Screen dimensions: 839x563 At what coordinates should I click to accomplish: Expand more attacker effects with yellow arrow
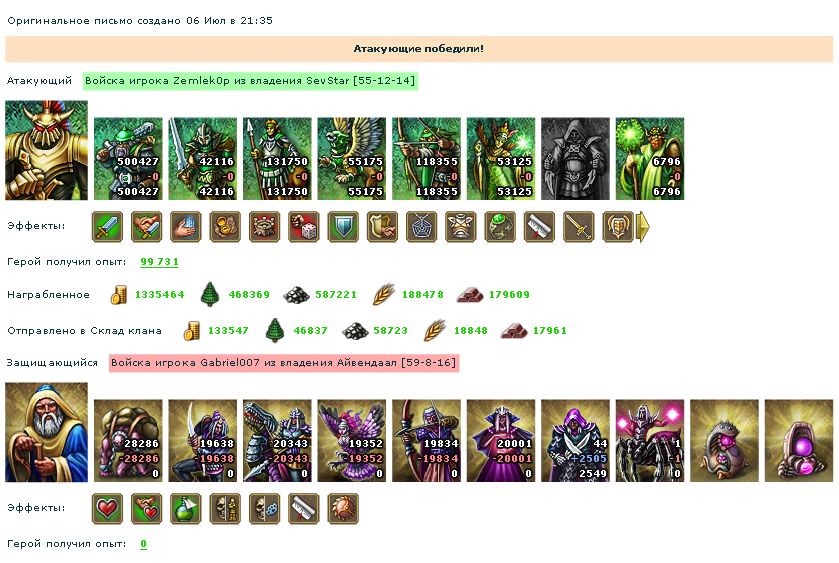[x=643, y=226]
